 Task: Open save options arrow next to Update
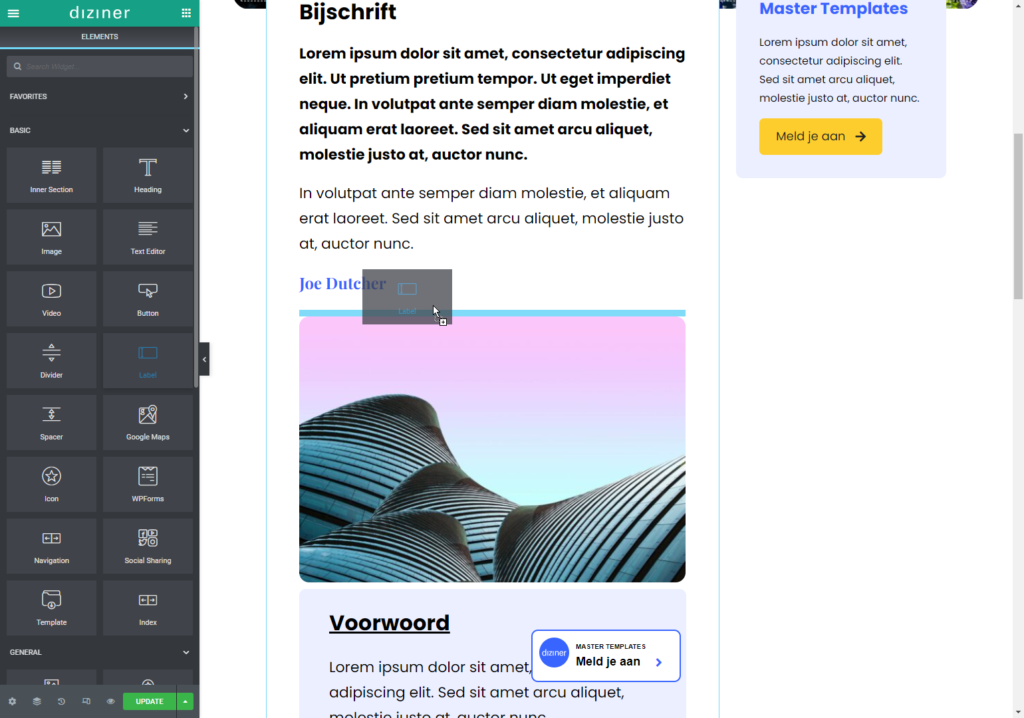pos(185,701)
